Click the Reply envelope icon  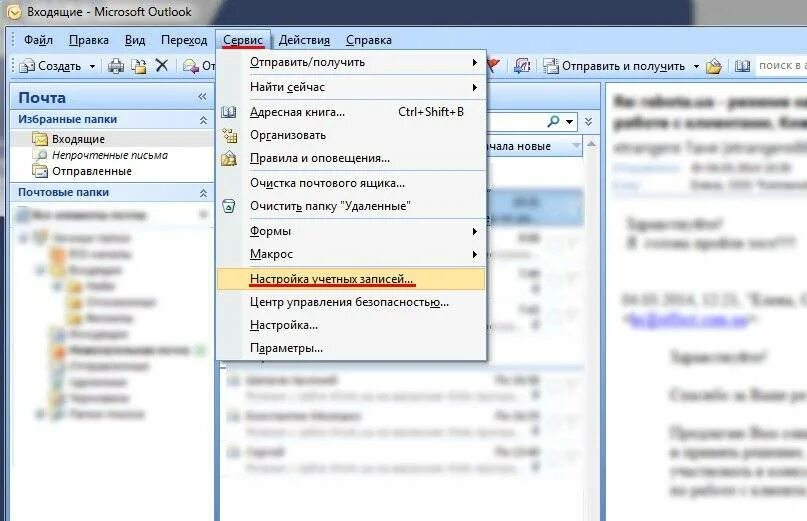pos(191,66)
